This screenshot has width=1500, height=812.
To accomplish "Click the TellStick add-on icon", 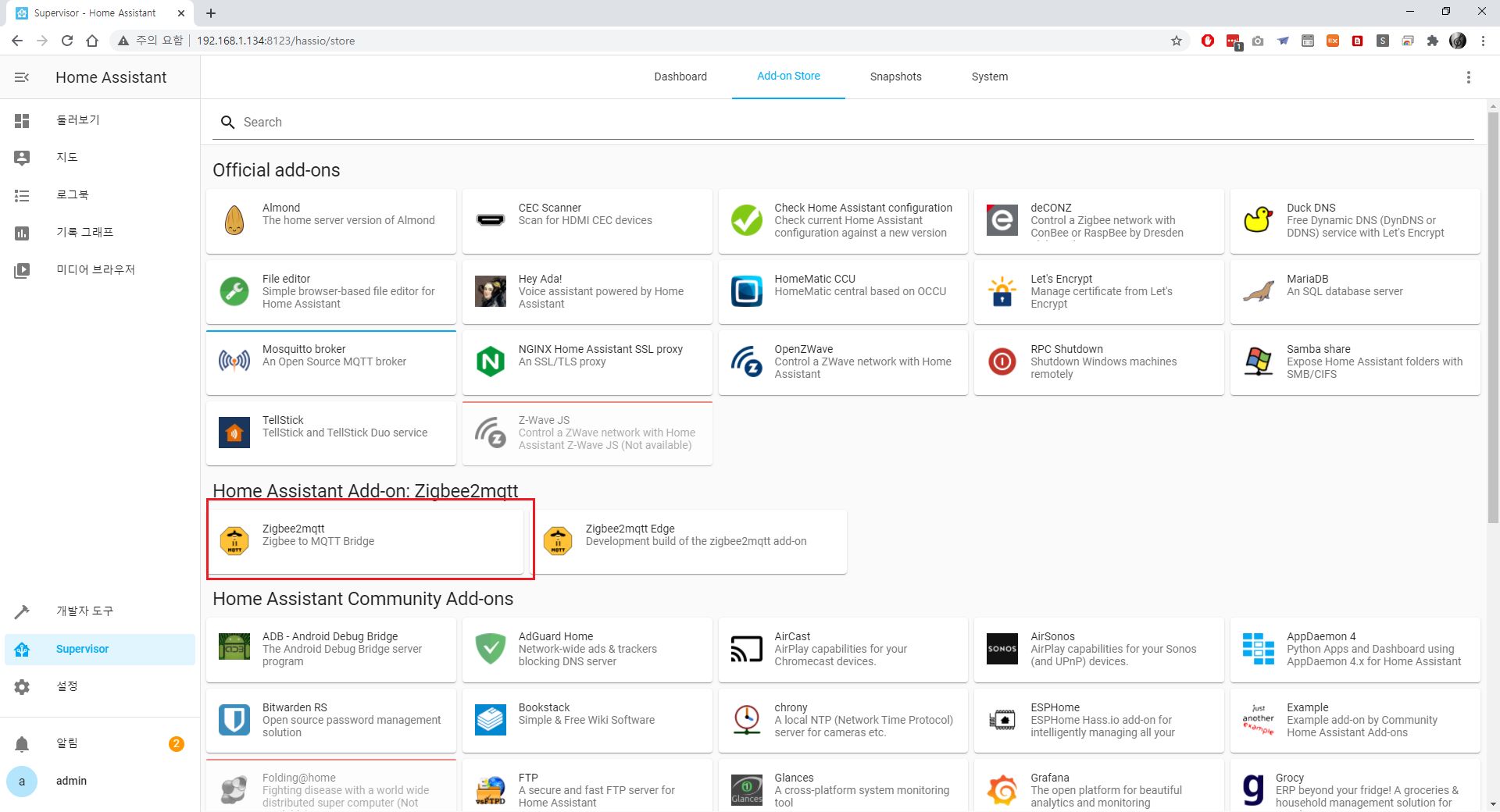I will tap(234, 433).
